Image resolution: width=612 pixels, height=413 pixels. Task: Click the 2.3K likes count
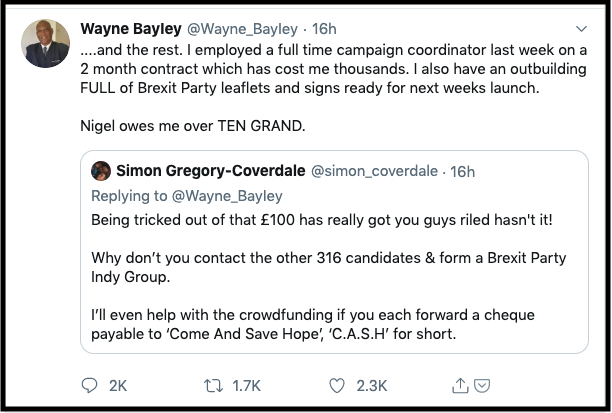372,384
